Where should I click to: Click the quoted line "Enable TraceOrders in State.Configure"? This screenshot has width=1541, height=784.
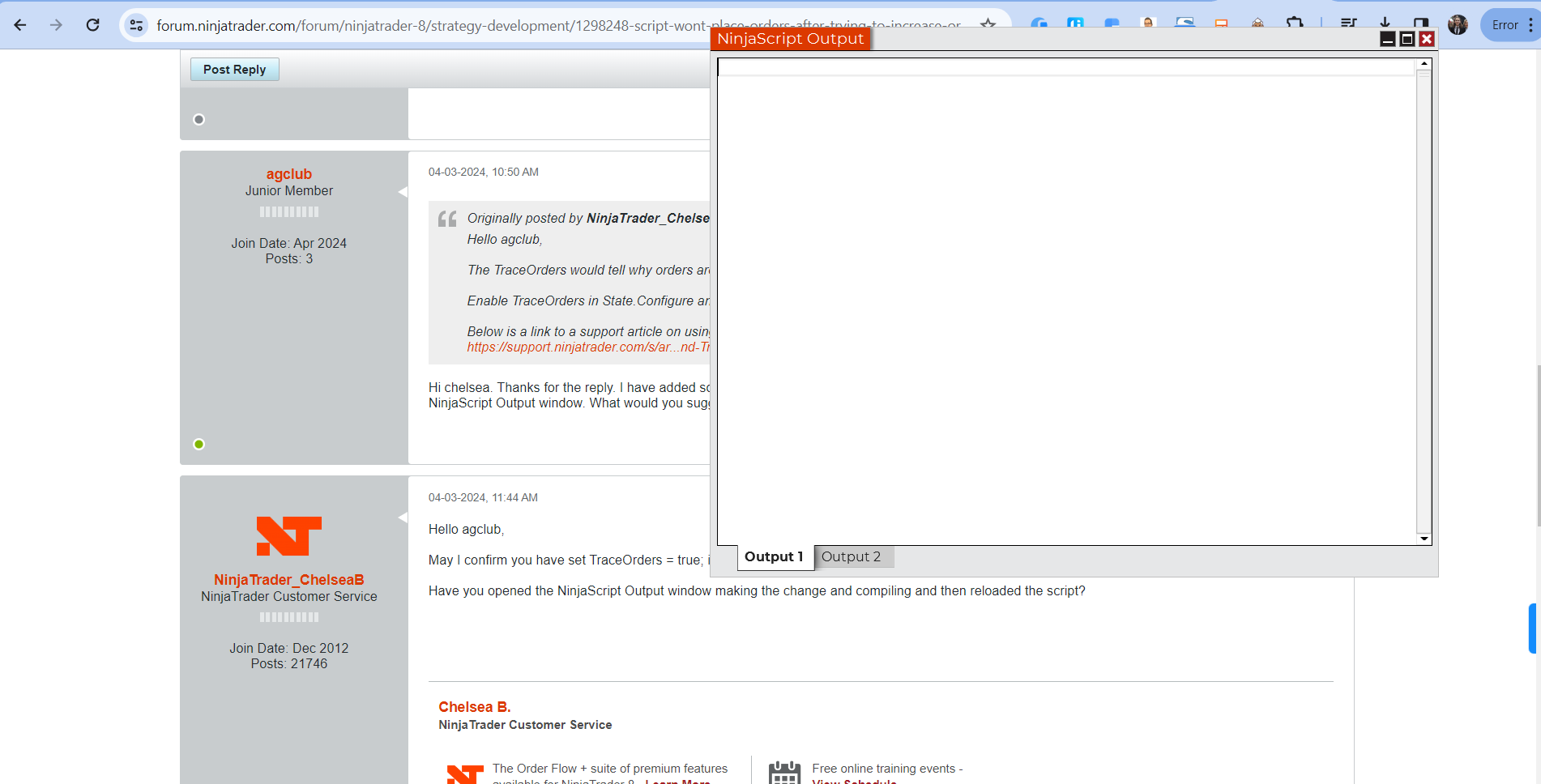point(588,301)
